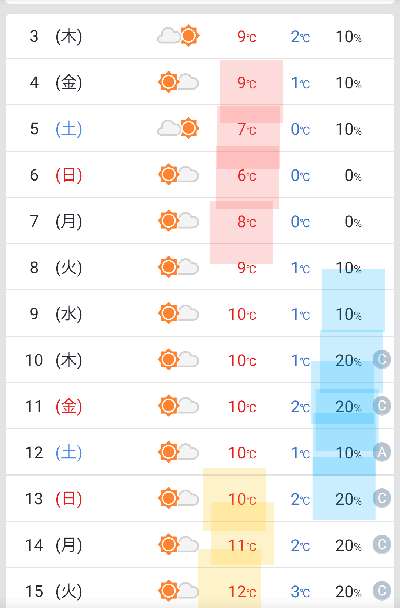
Task: Select the weather icon for day 9
Action: [x=179, y=313]
